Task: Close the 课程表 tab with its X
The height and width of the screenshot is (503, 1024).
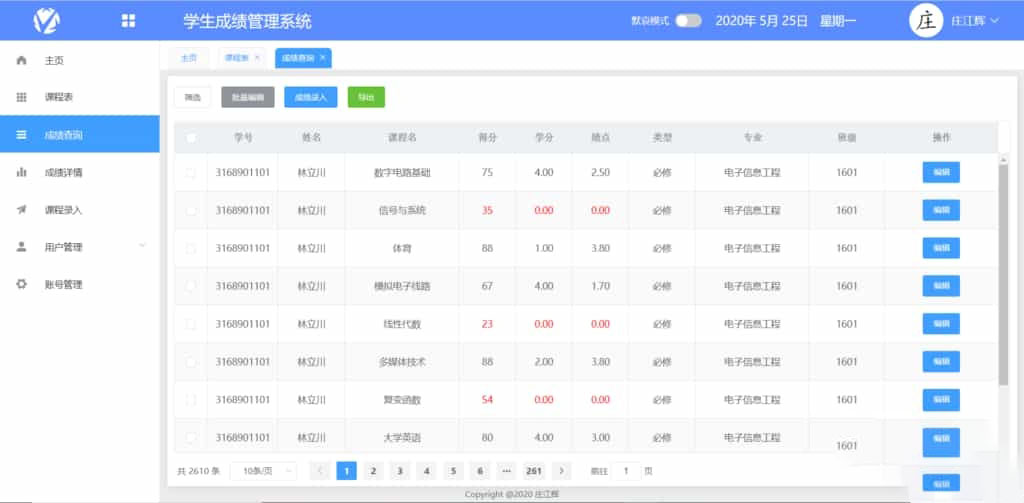Action: 257,57
